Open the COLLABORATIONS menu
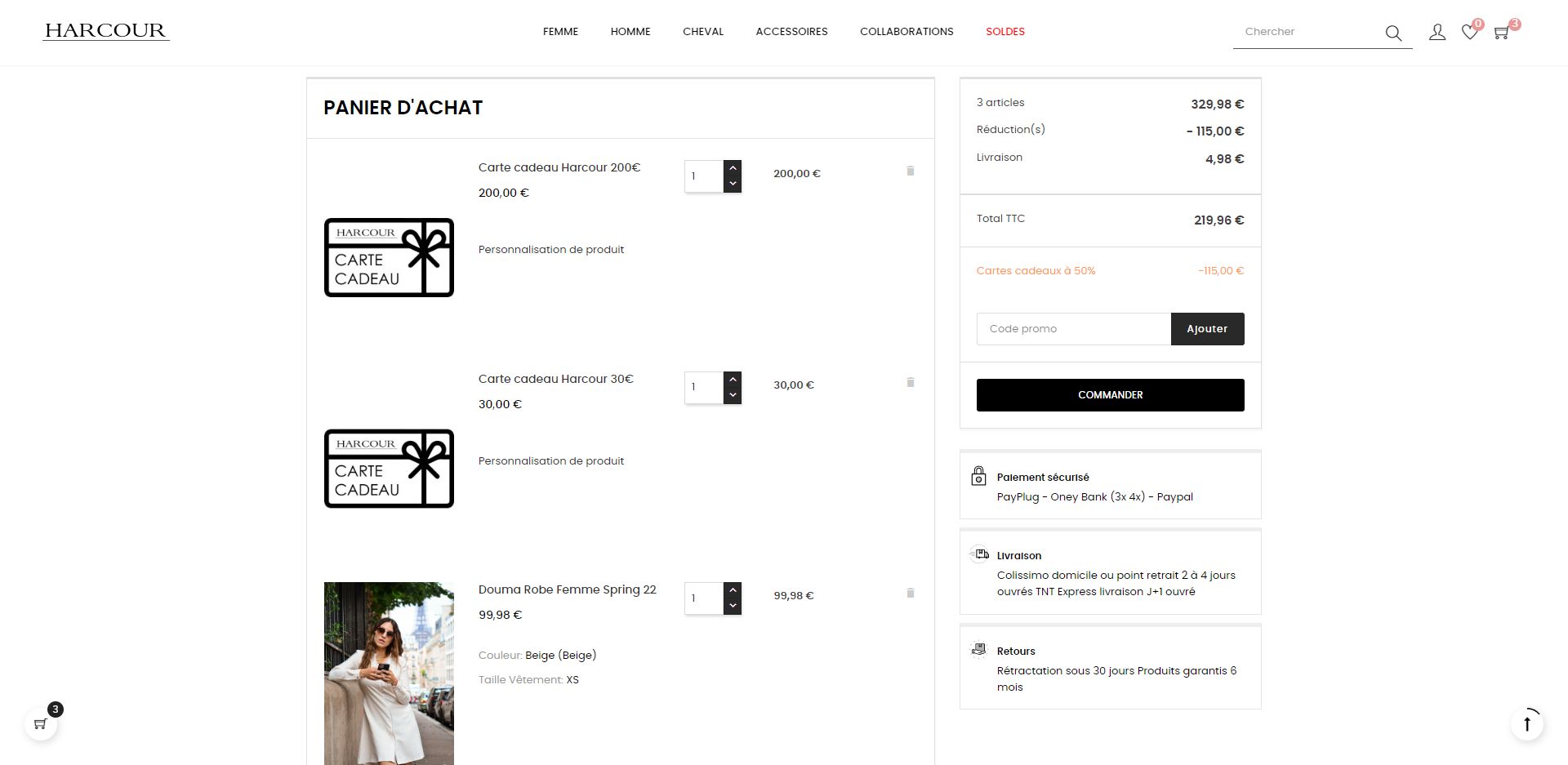The width and height of the screenshot is (1568, 765). (x=906, y=32)
